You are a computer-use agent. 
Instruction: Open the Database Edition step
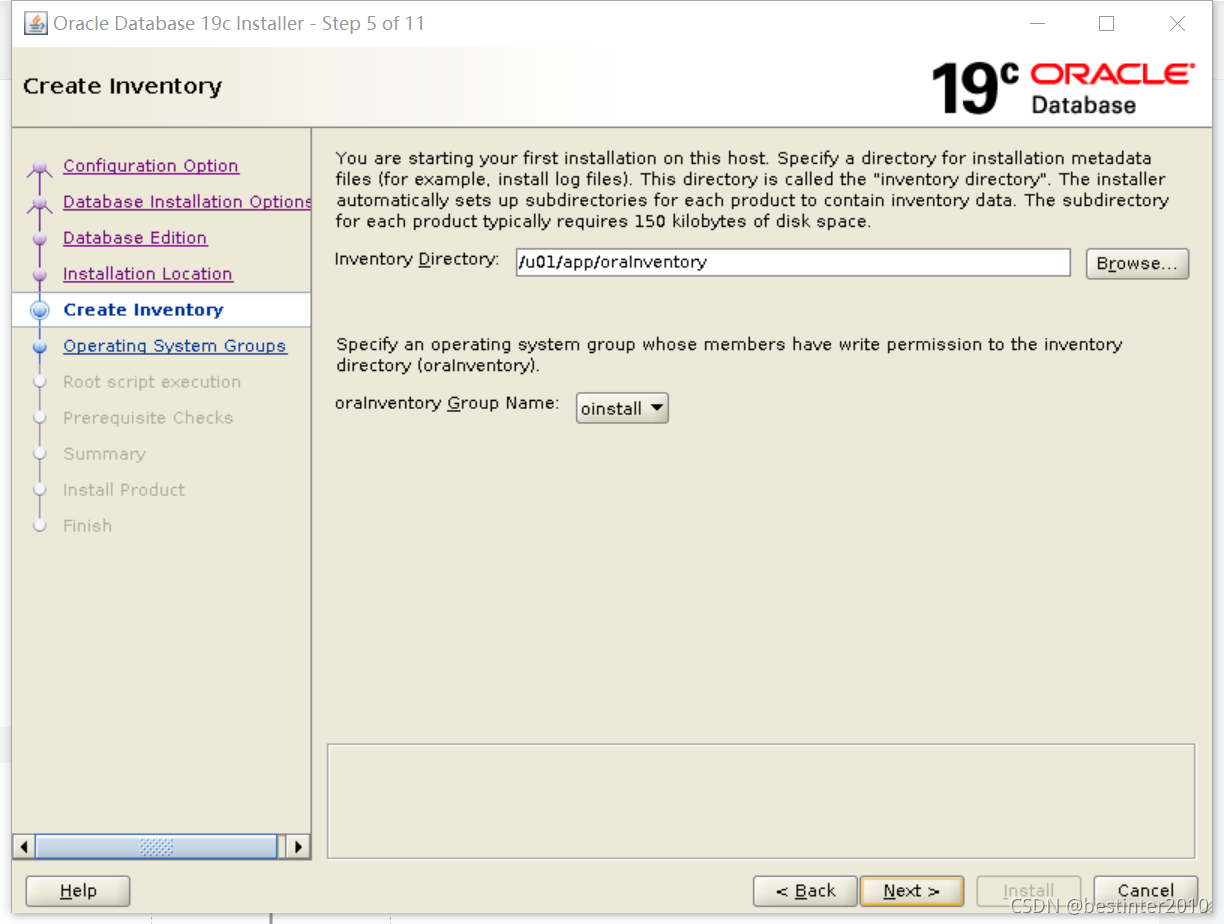135,238
